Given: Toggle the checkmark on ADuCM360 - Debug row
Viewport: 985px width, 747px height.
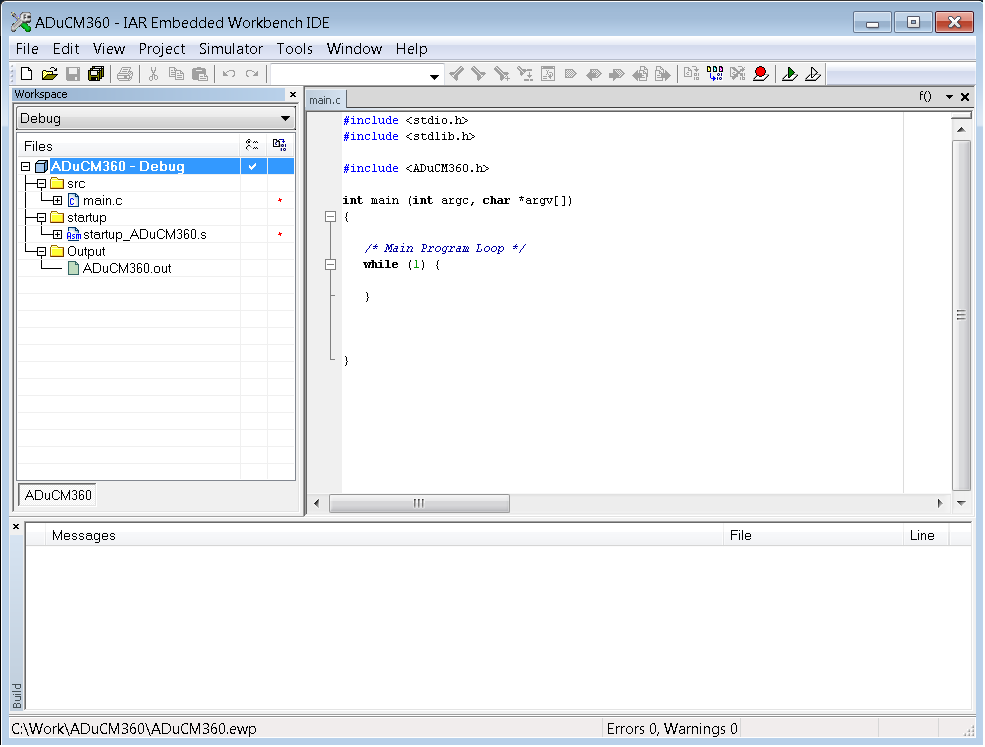Looking at the screenshot, I should click(x=253, y=166).
